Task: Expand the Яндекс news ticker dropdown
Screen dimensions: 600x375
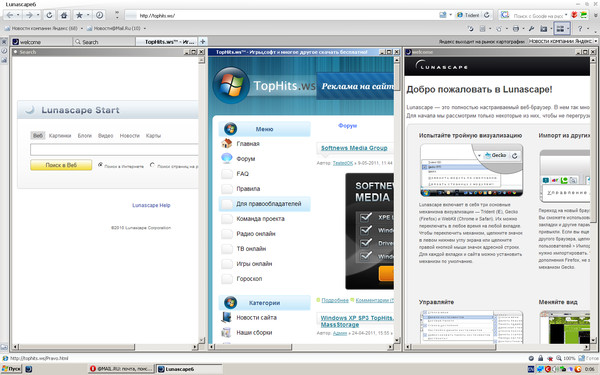Action: [x=596, y=41]
